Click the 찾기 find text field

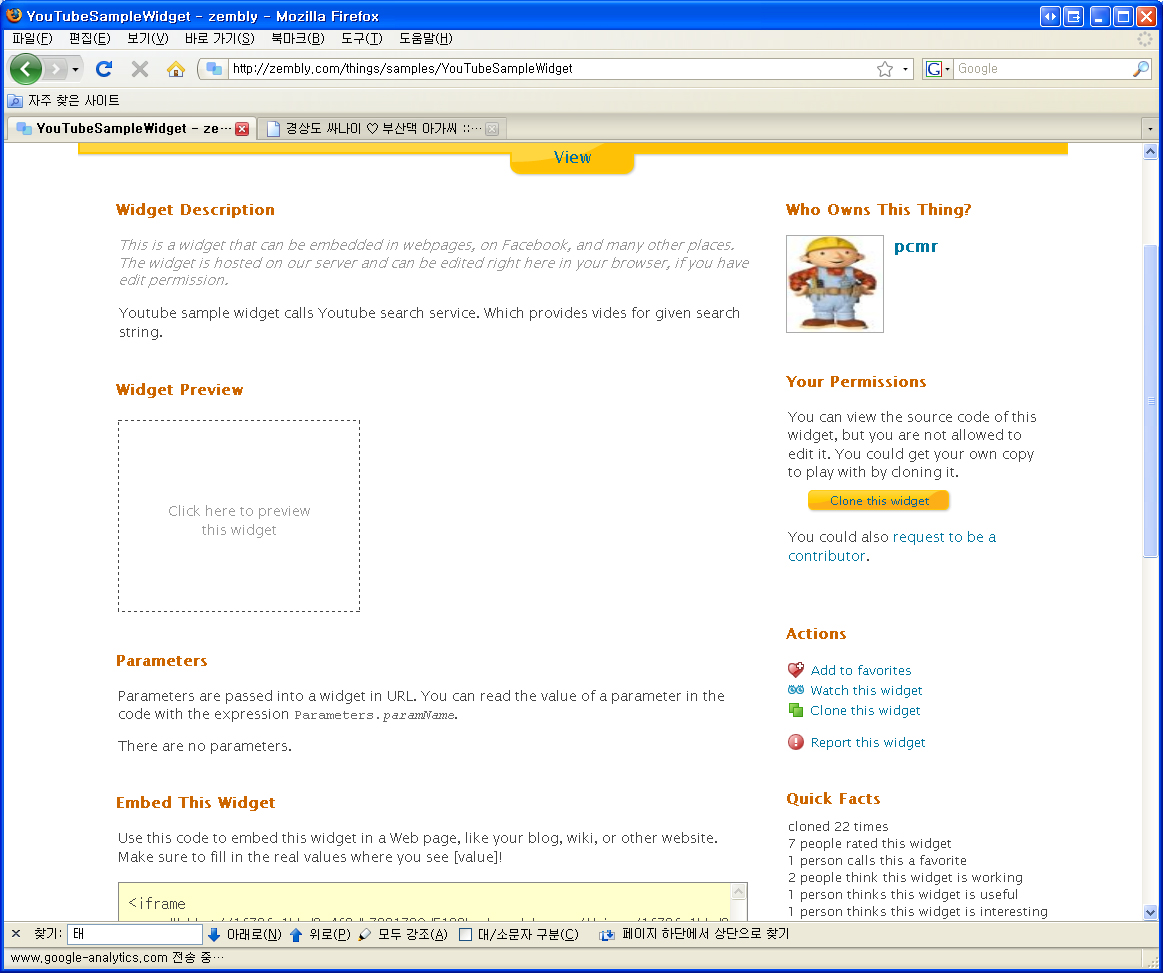pos(135,934)
